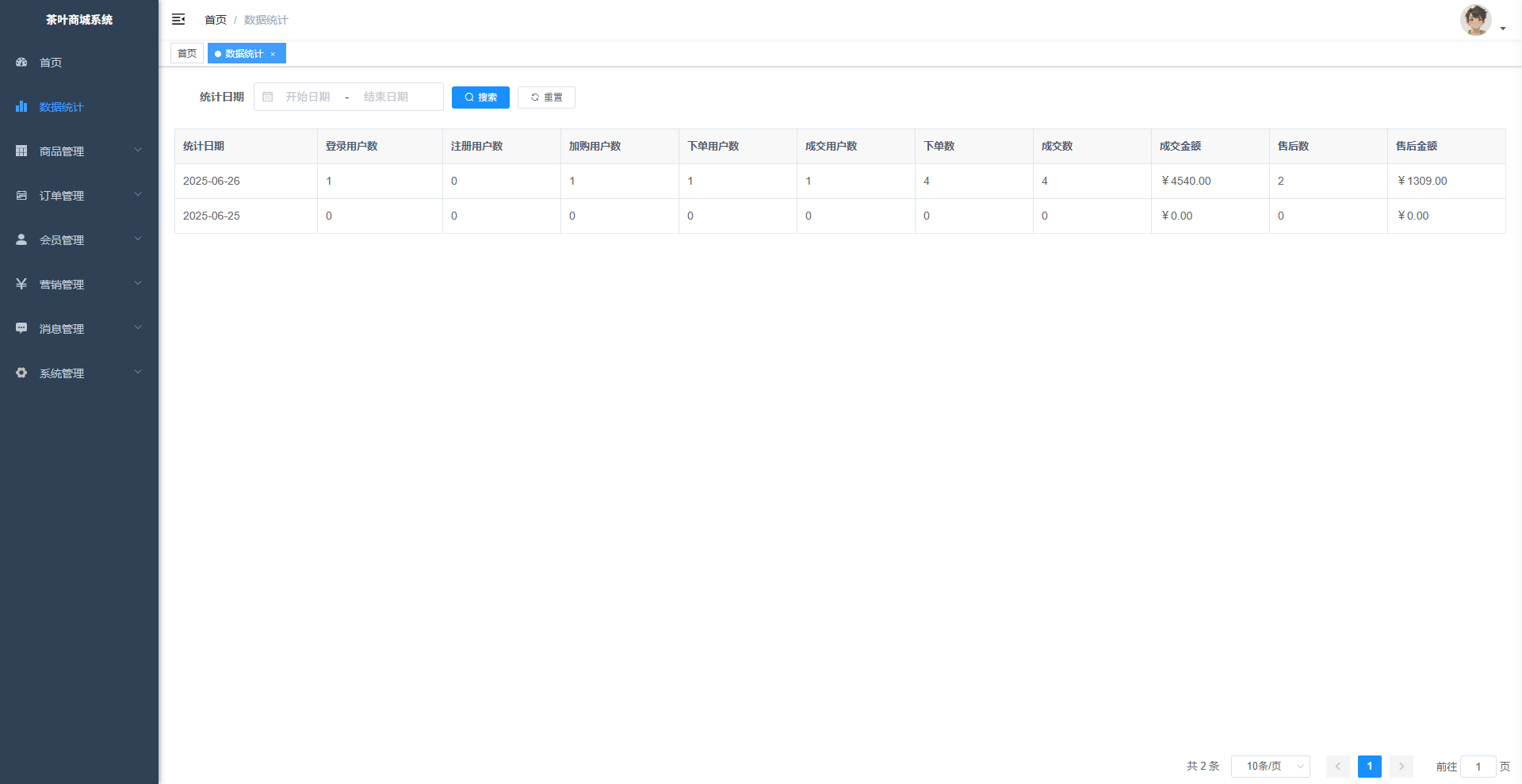
Task: Click the 前往 page number input box
Action: (x=1478, y=767)
